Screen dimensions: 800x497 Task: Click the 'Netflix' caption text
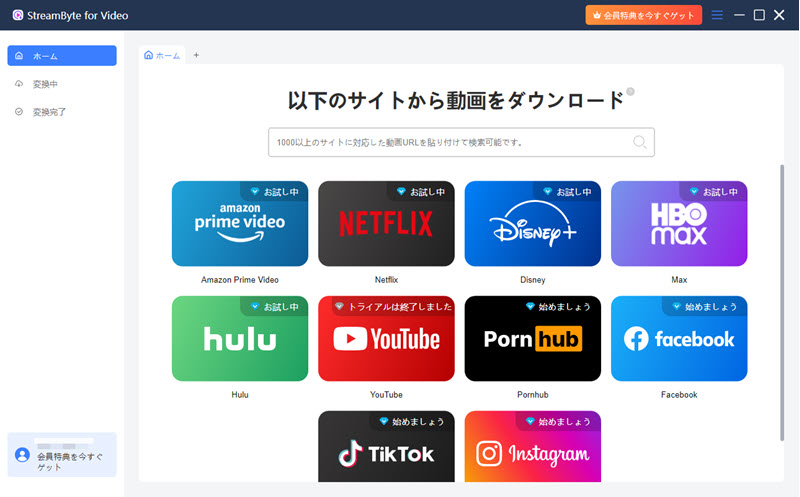(386, 280)
